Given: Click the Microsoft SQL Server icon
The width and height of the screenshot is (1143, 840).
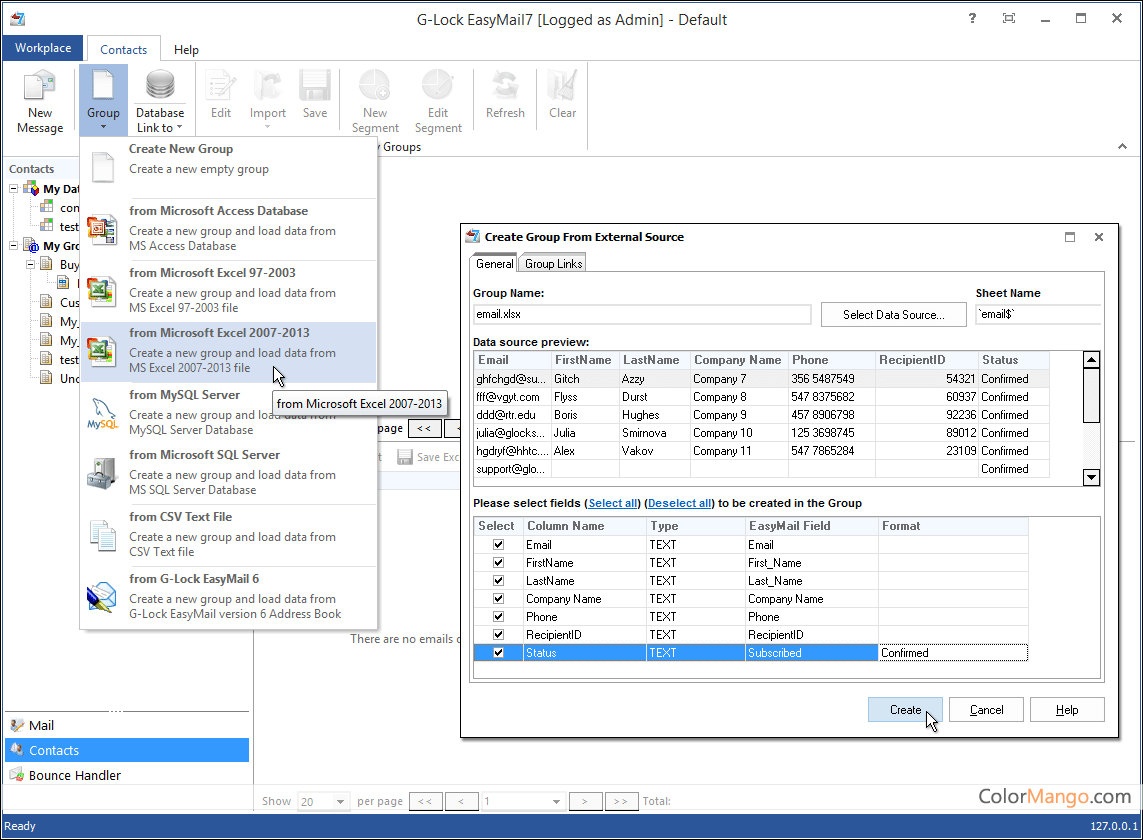Looking at the screenshot, I should [103, 473].
